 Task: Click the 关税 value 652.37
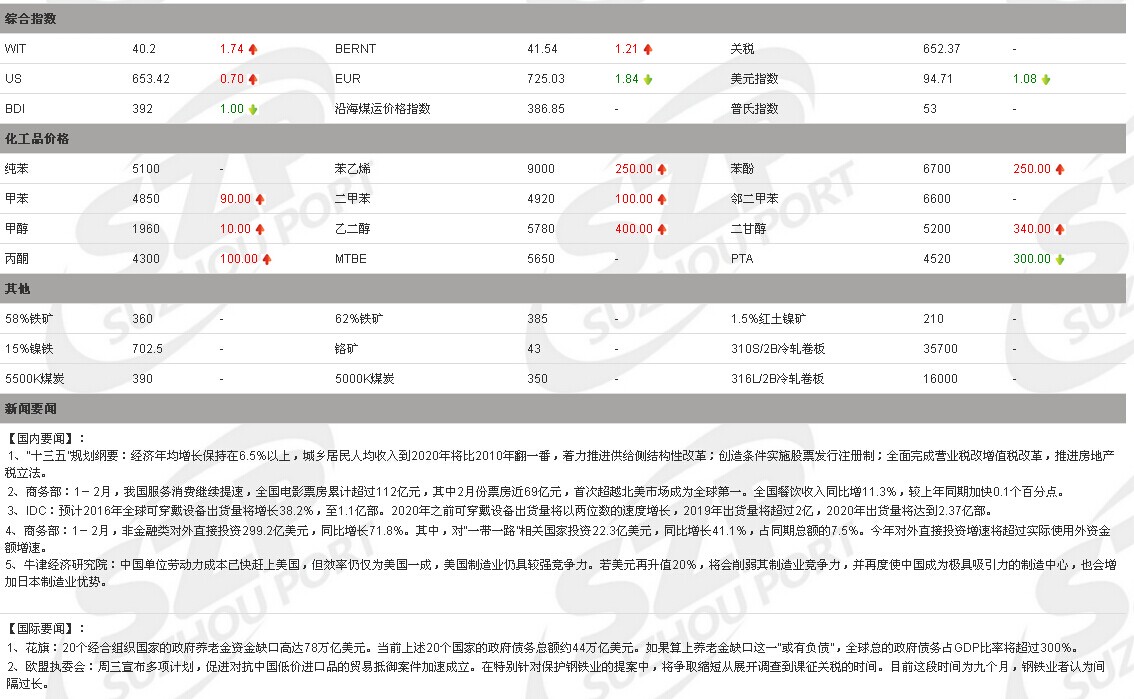click(942, 49)
